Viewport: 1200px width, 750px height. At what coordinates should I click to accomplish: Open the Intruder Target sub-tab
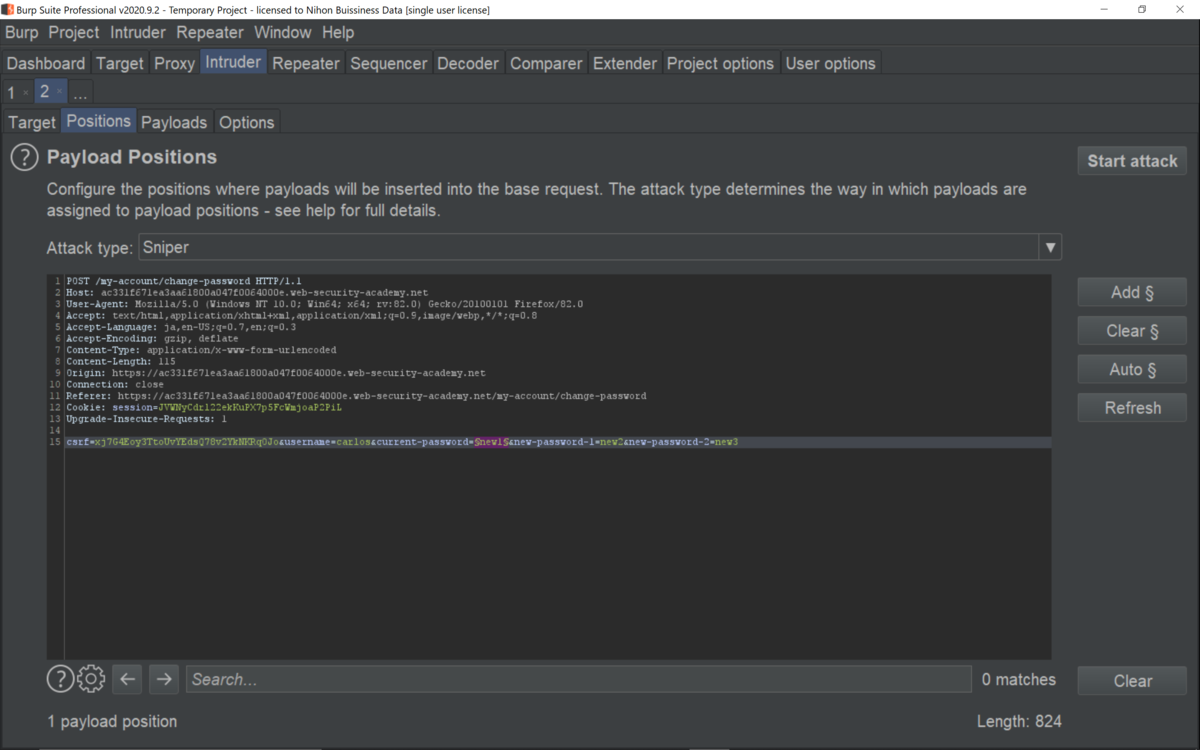tap(32, 122)
